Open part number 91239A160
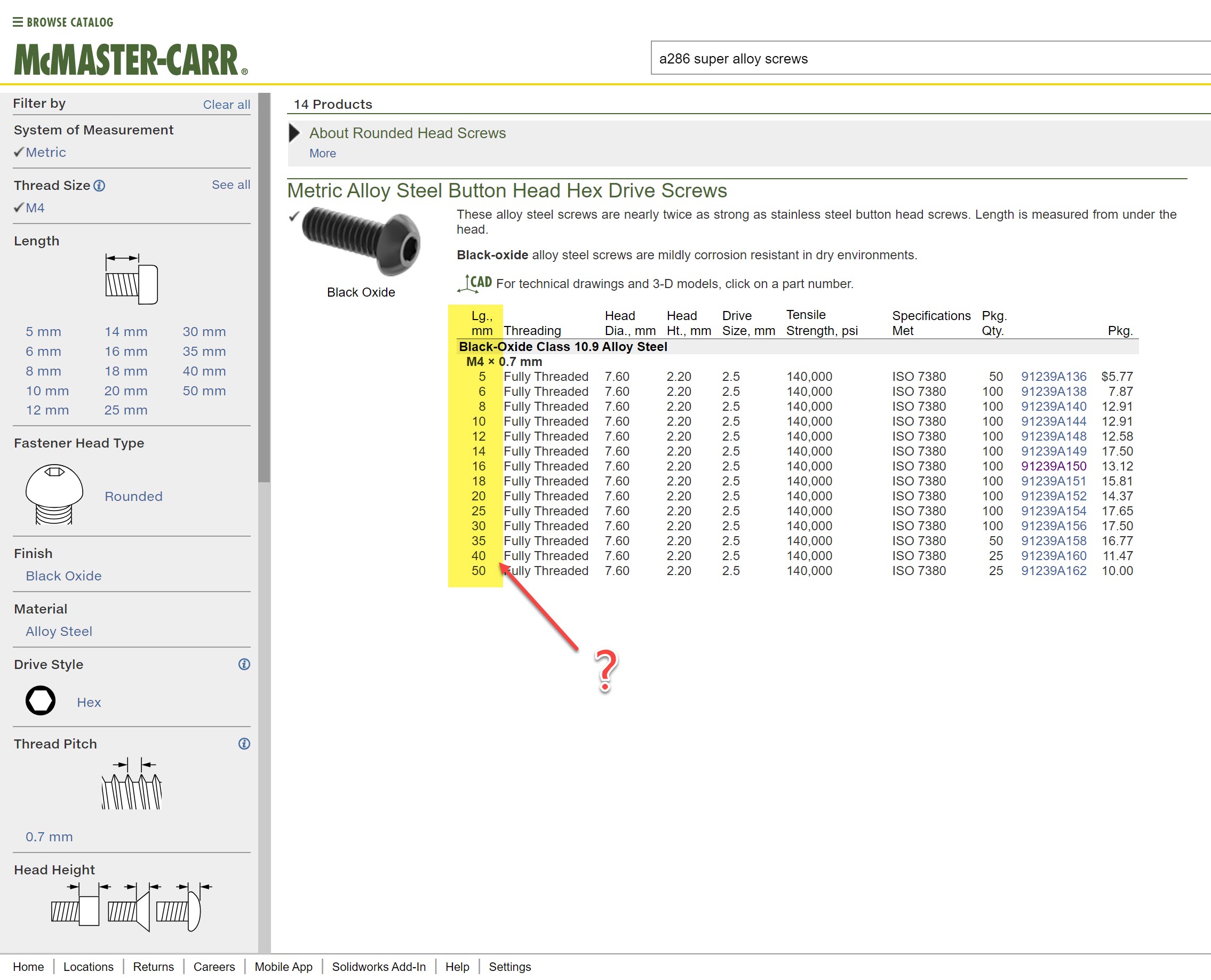The height and width of the screenshot is (980, 1211). click(x=1054, y=556)
